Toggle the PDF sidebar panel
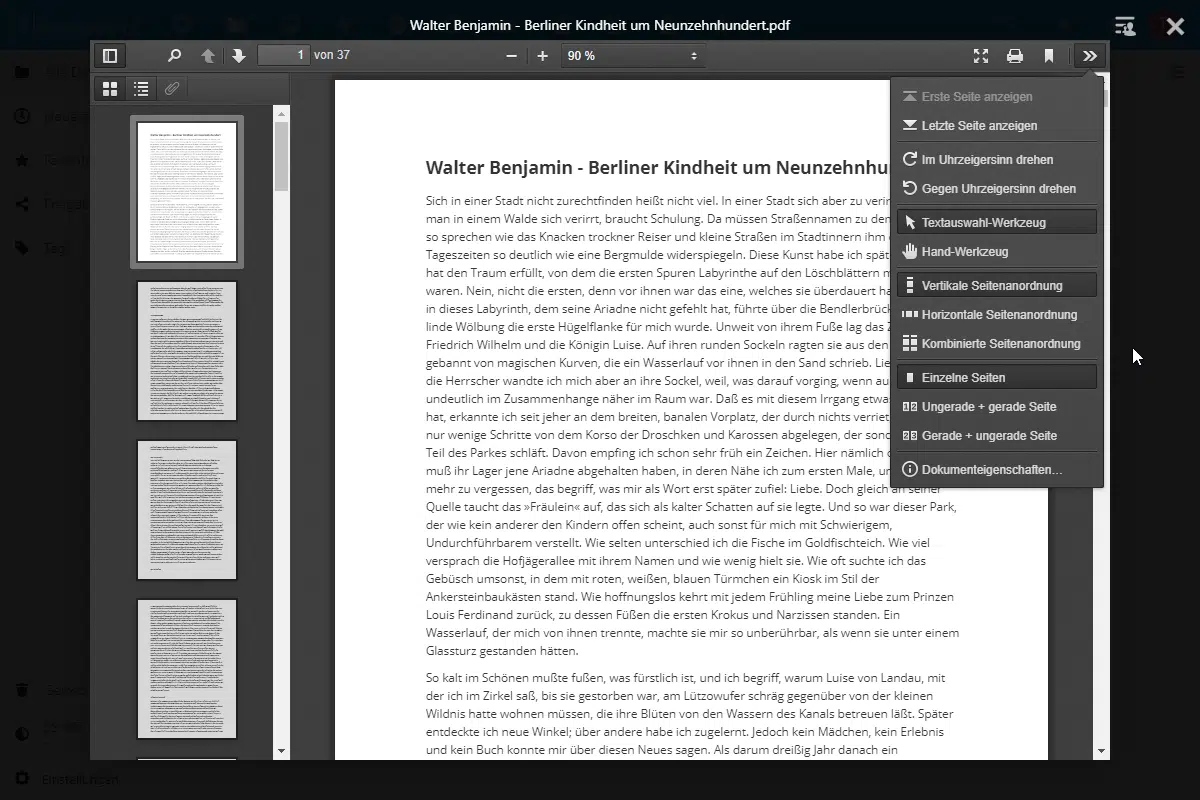 pyautogui.click(x=110, y=56)
